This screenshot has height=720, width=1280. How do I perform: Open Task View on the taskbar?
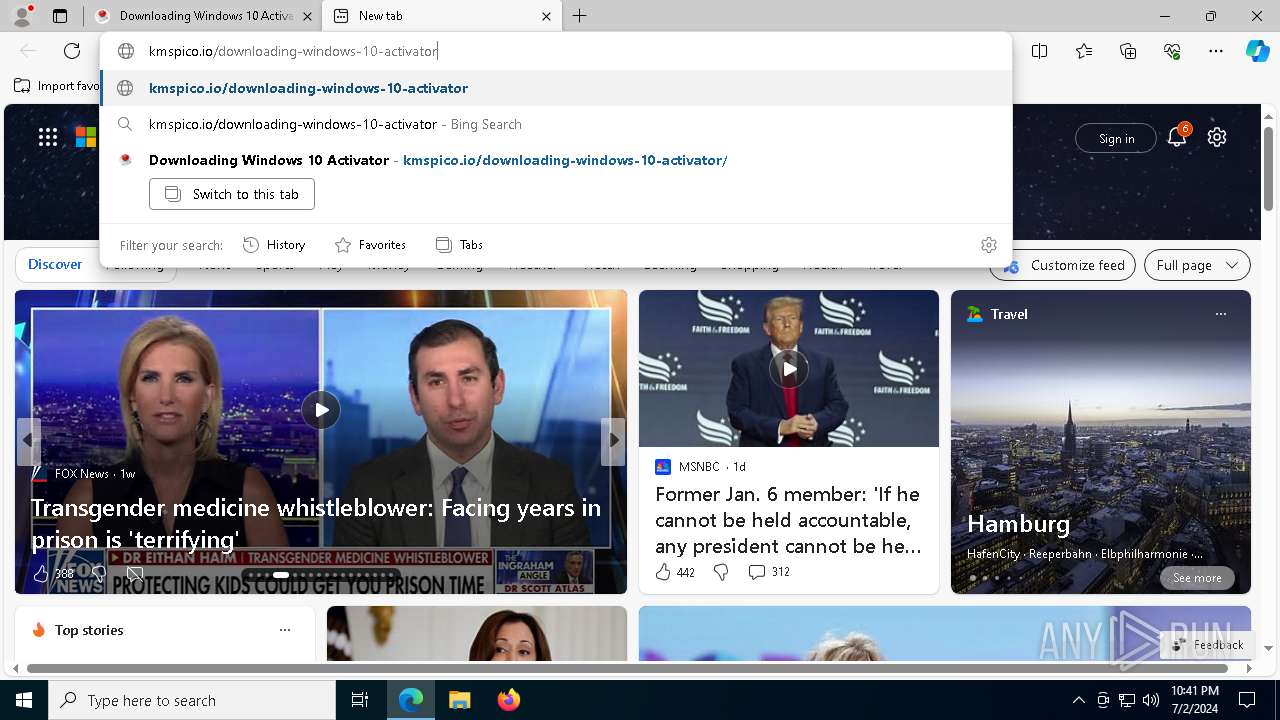click(360, 700)
